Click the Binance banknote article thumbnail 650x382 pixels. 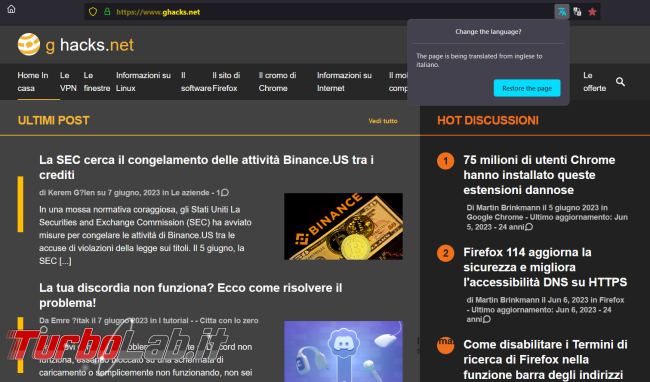(343, 226)
